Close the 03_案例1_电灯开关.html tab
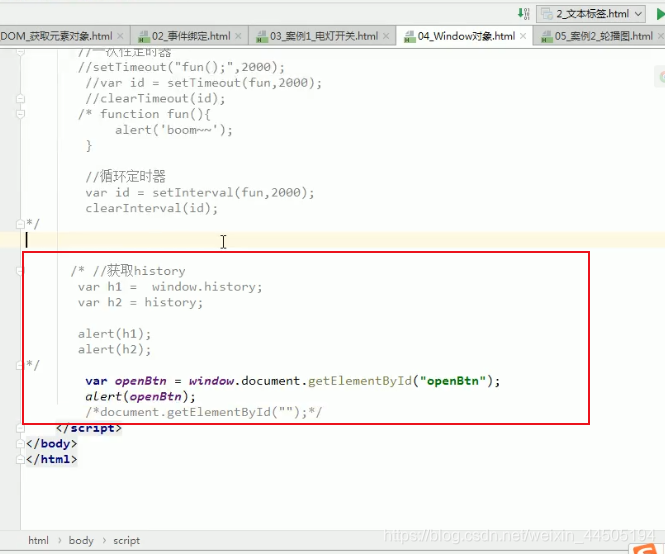This screenshot has height=554, width=665. [386, 36]
